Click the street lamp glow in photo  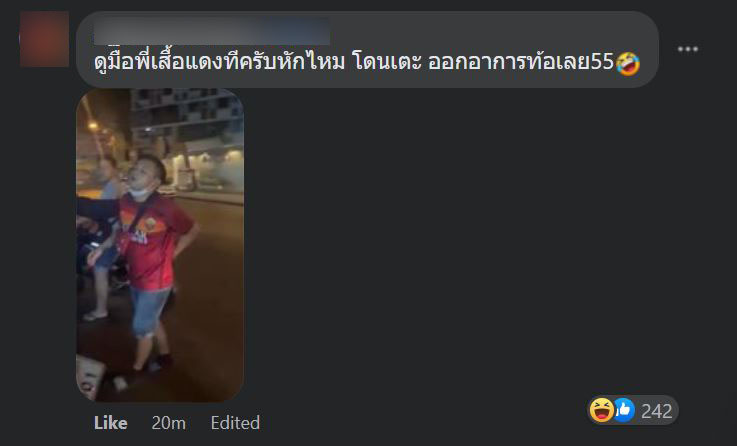tap(93, 126)
